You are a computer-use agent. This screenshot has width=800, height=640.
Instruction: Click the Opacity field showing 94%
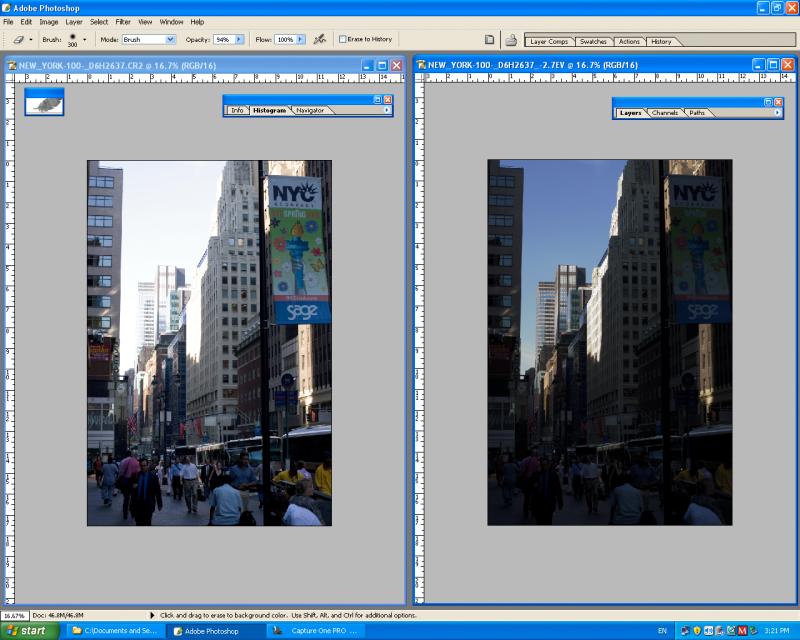(224, 39)
